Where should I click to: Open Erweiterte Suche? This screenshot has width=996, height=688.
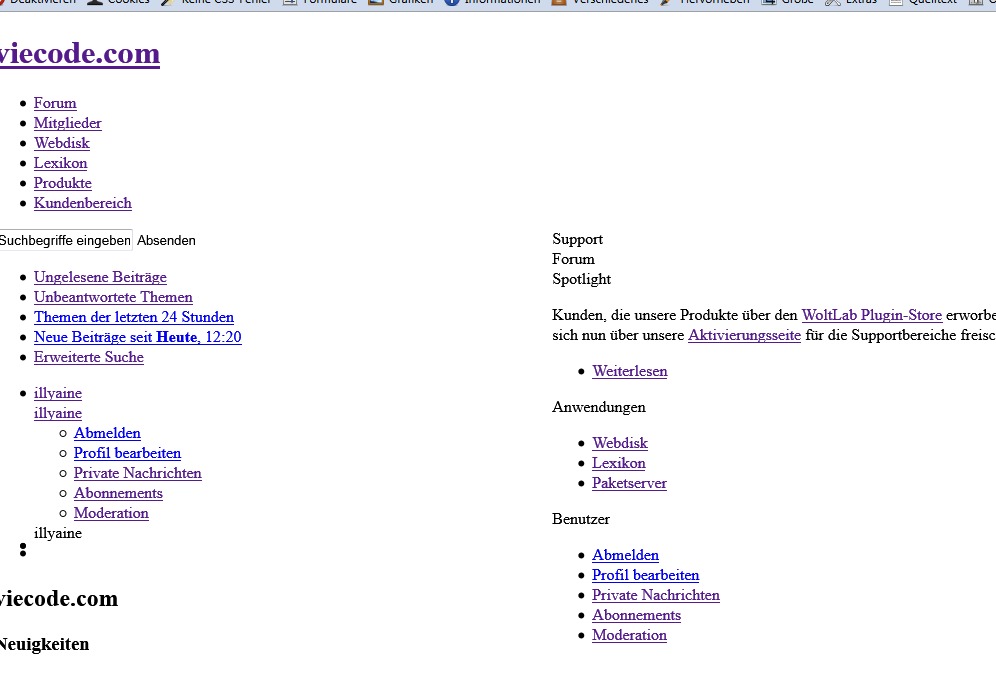point(88,357)
